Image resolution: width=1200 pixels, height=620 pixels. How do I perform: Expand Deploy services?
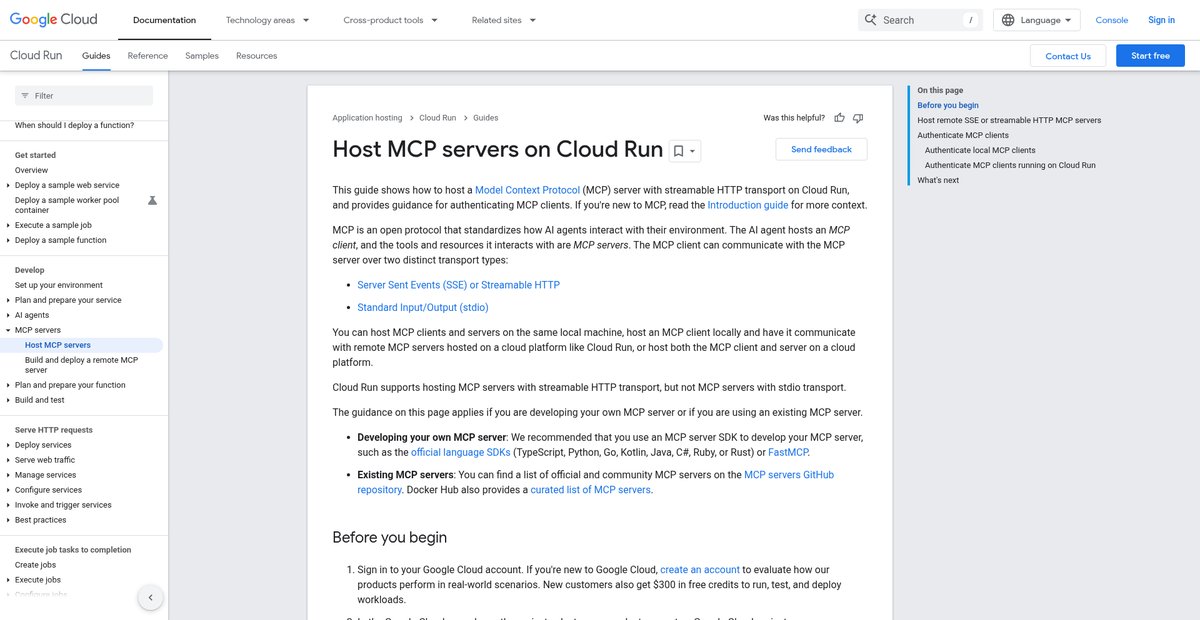coord(9,445)
